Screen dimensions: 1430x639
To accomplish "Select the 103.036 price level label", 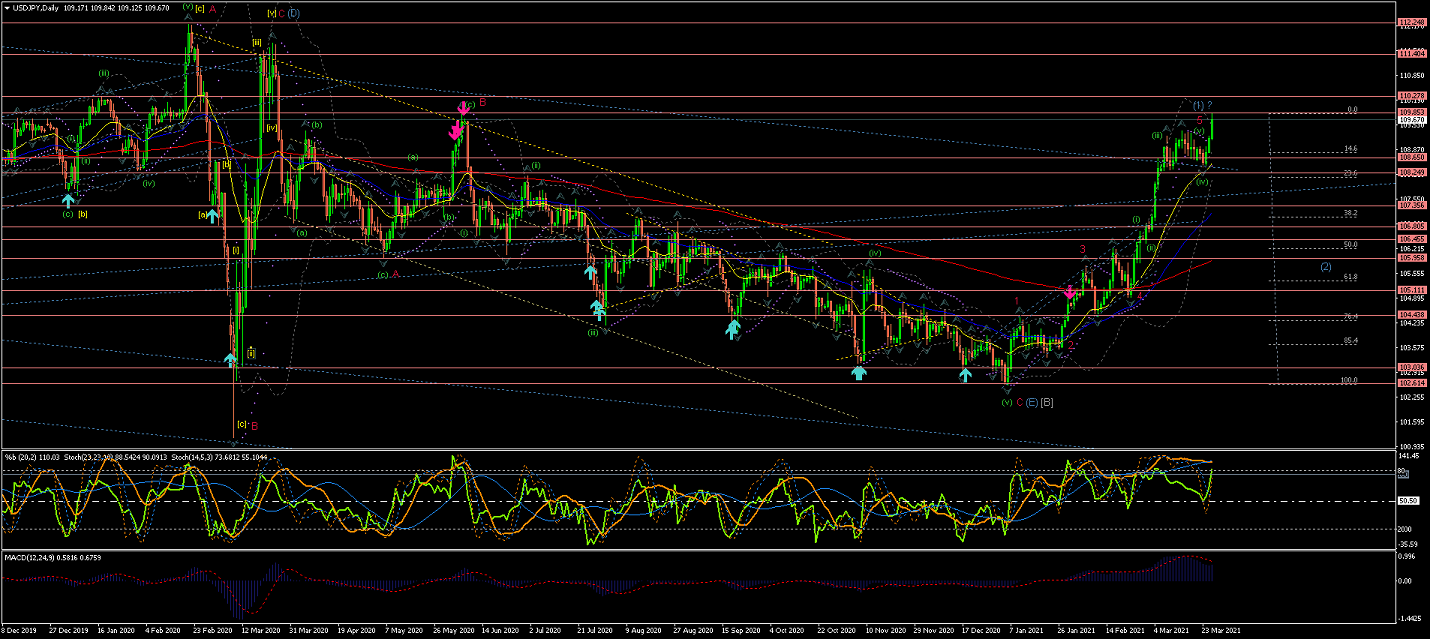I will (1411, 367).
